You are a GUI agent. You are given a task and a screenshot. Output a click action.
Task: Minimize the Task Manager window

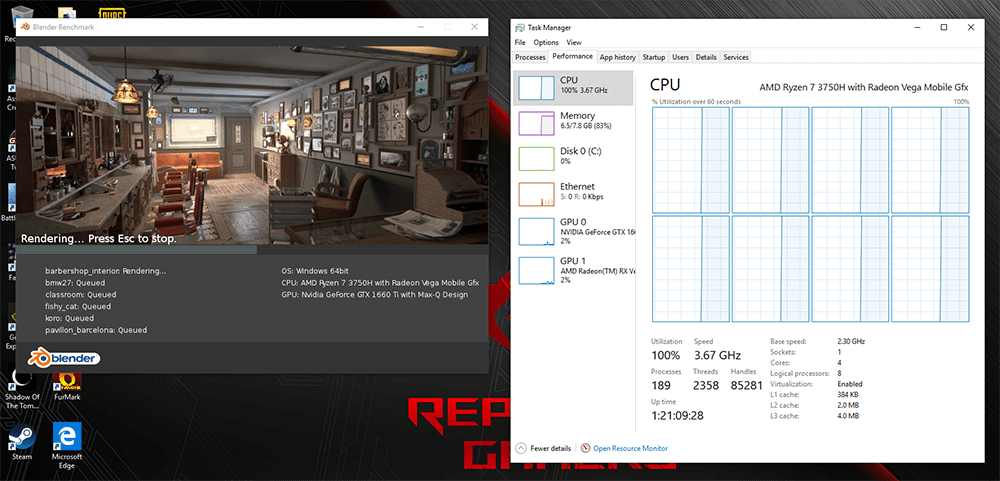916,27
